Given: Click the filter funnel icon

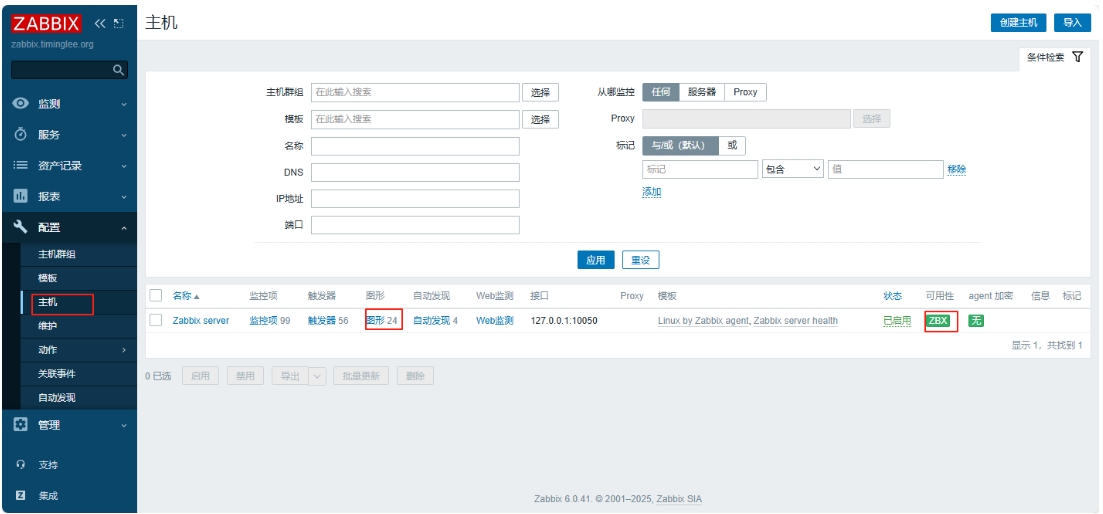Looking at the screenshot, I should [x=1078, y=57].
